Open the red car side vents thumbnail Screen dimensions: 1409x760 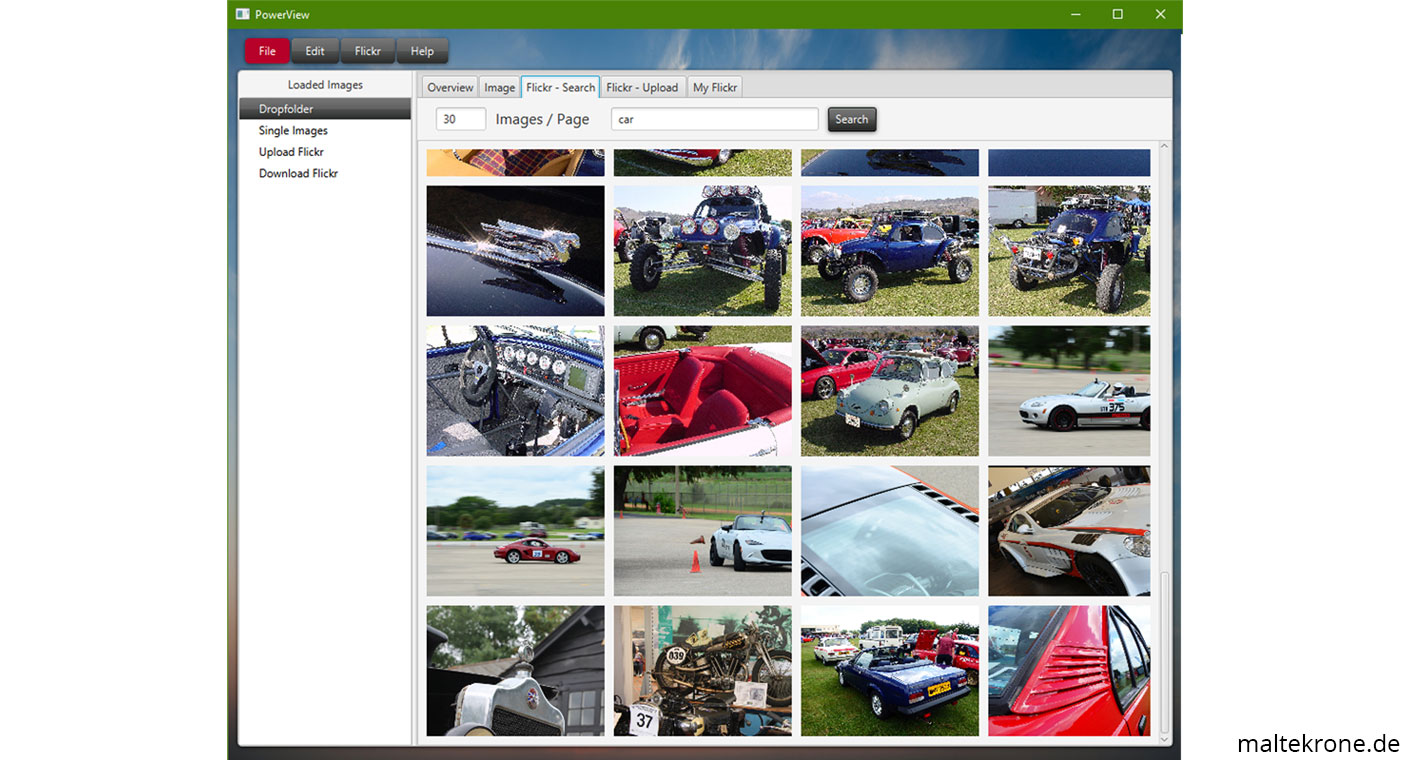1069,671
